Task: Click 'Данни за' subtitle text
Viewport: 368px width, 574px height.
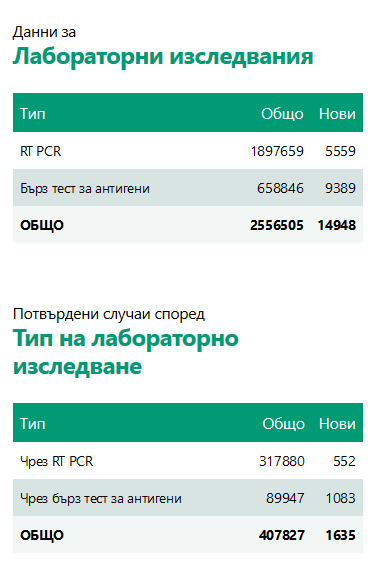Action: tap(44, 32)
